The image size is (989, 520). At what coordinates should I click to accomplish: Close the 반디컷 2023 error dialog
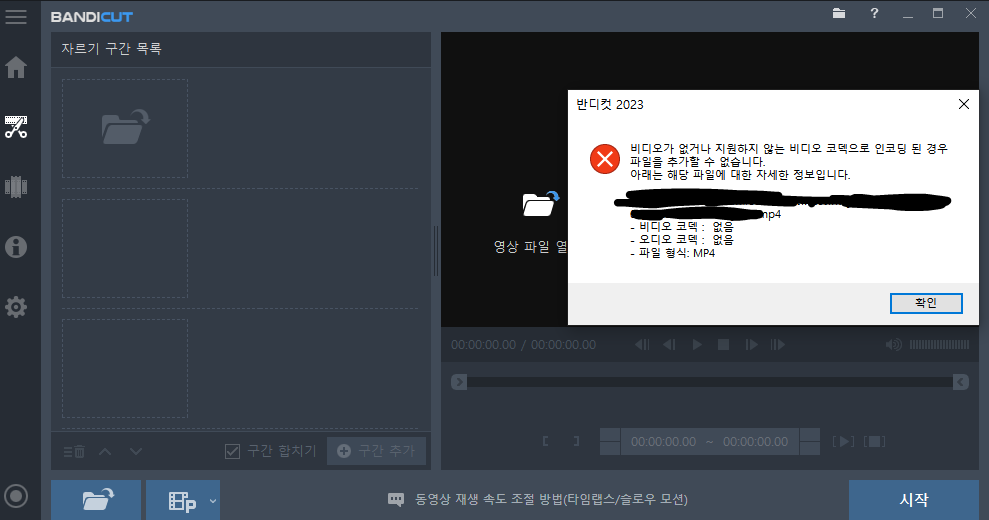[x=964, y=104]
